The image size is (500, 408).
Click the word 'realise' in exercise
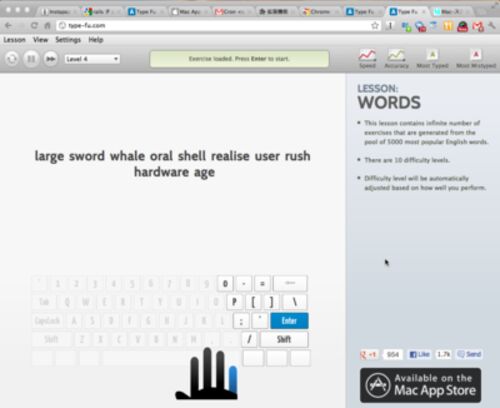(x=230, y=156)
